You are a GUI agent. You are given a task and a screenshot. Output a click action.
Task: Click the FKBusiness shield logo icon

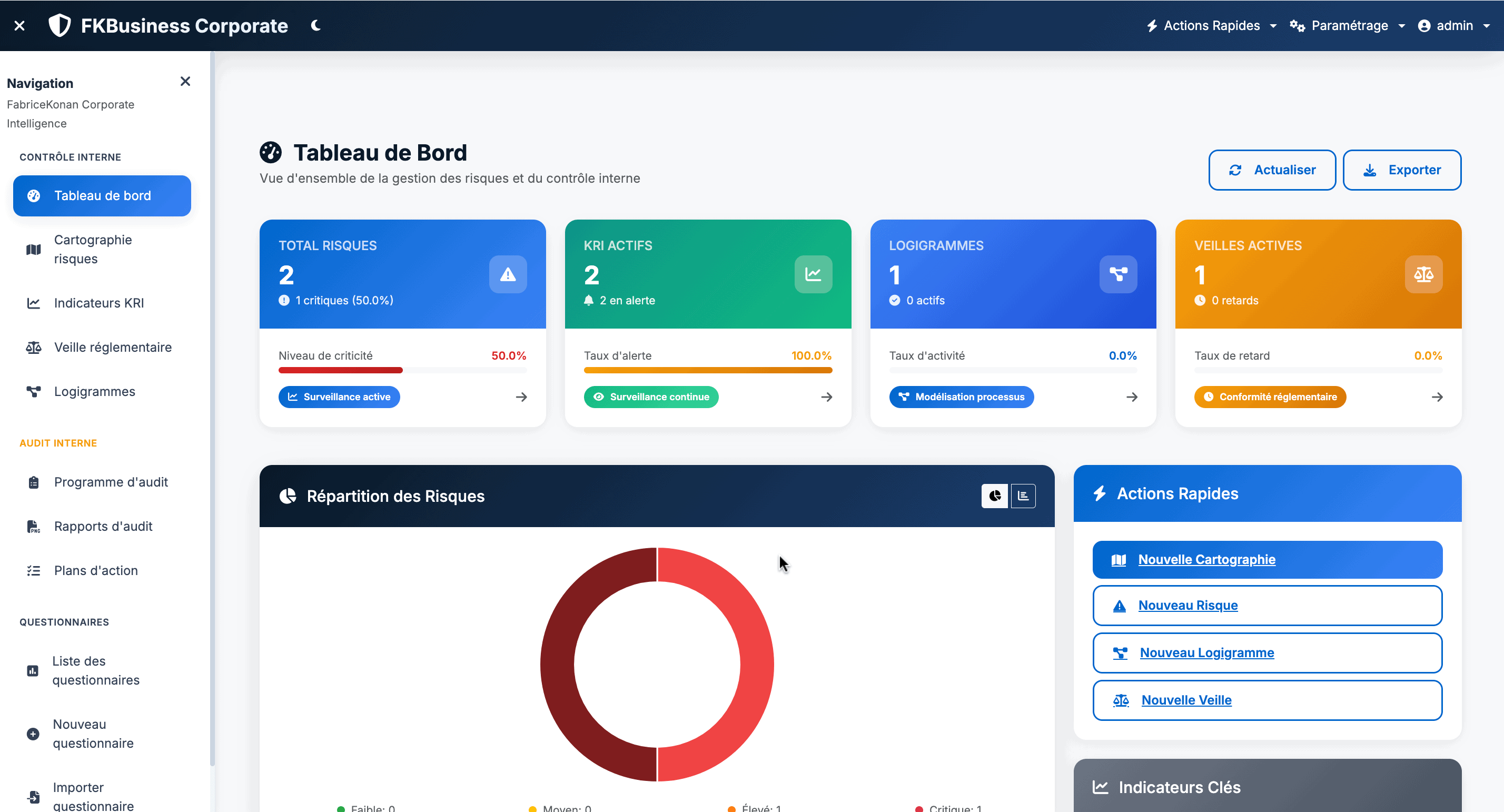tap(60, 26)
